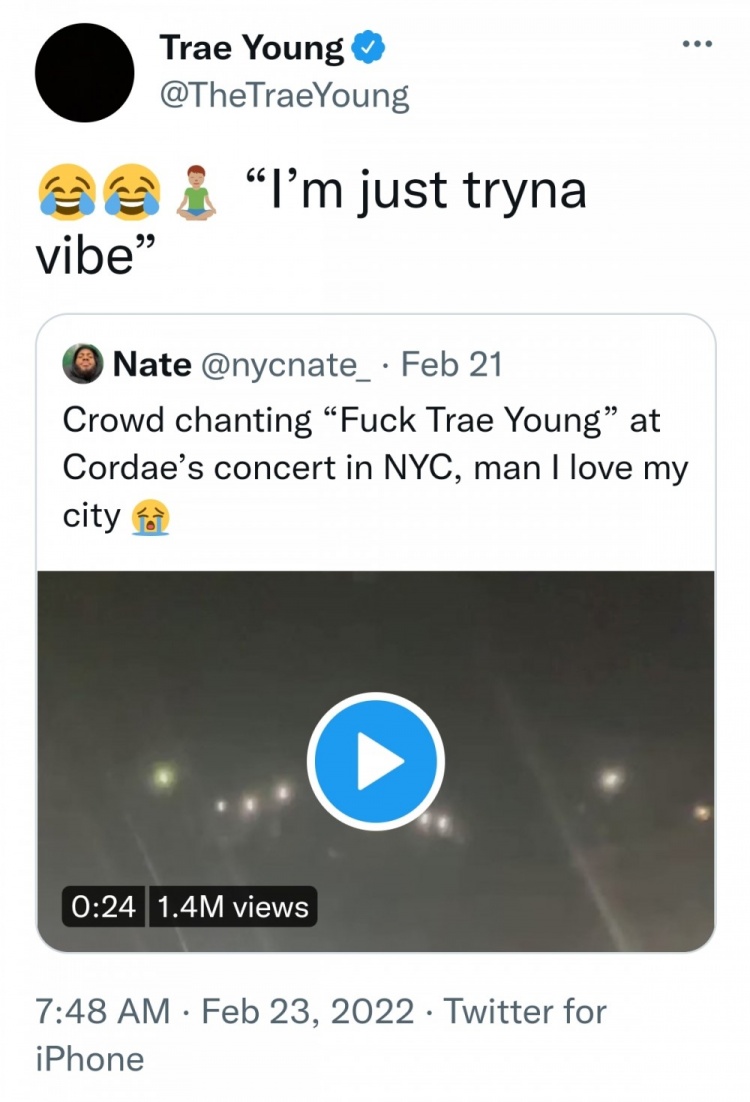
Task: Click the 0:24 video duration label
Action: click(104, 907)
